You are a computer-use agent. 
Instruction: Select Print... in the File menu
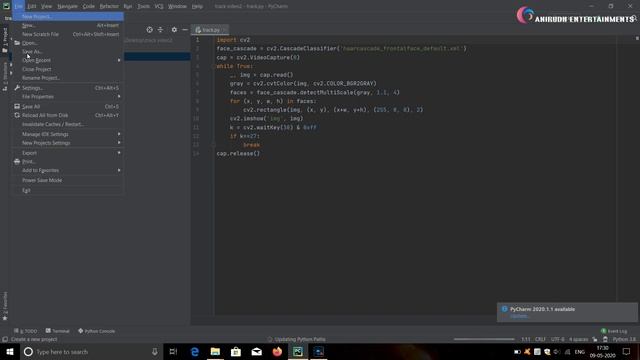pyautogui.click(x=68, y=162)
